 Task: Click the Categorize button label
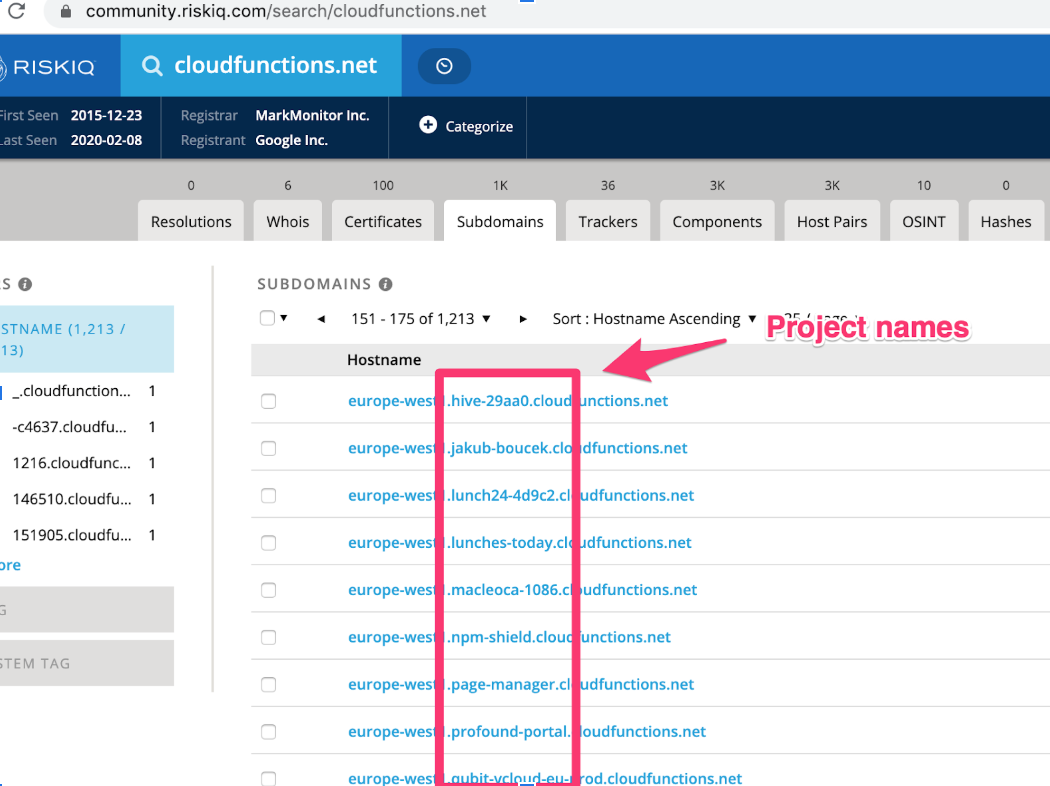click(x=479, y=127)
